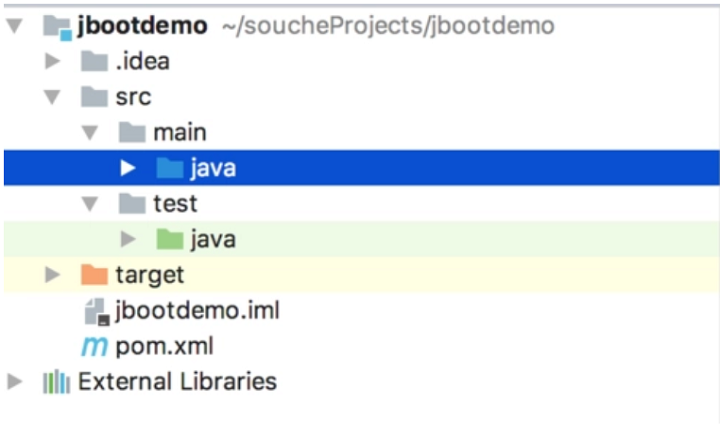720x432 pixels.
Task: Click the Maven pom.xml icon
Action: pyautogui.click(x=95, y=347)
